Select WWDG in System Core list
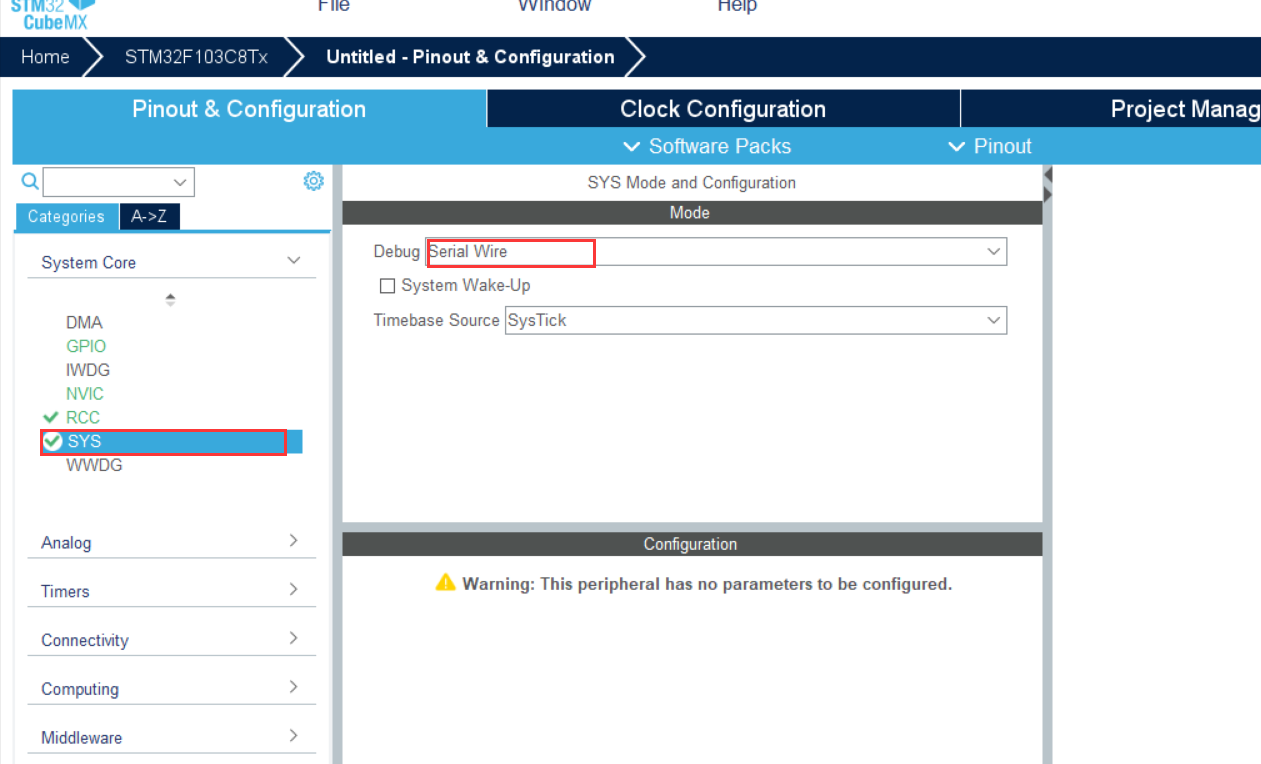Image resolution: width=1261 pixels, height=764 pixels. point(94,465)
